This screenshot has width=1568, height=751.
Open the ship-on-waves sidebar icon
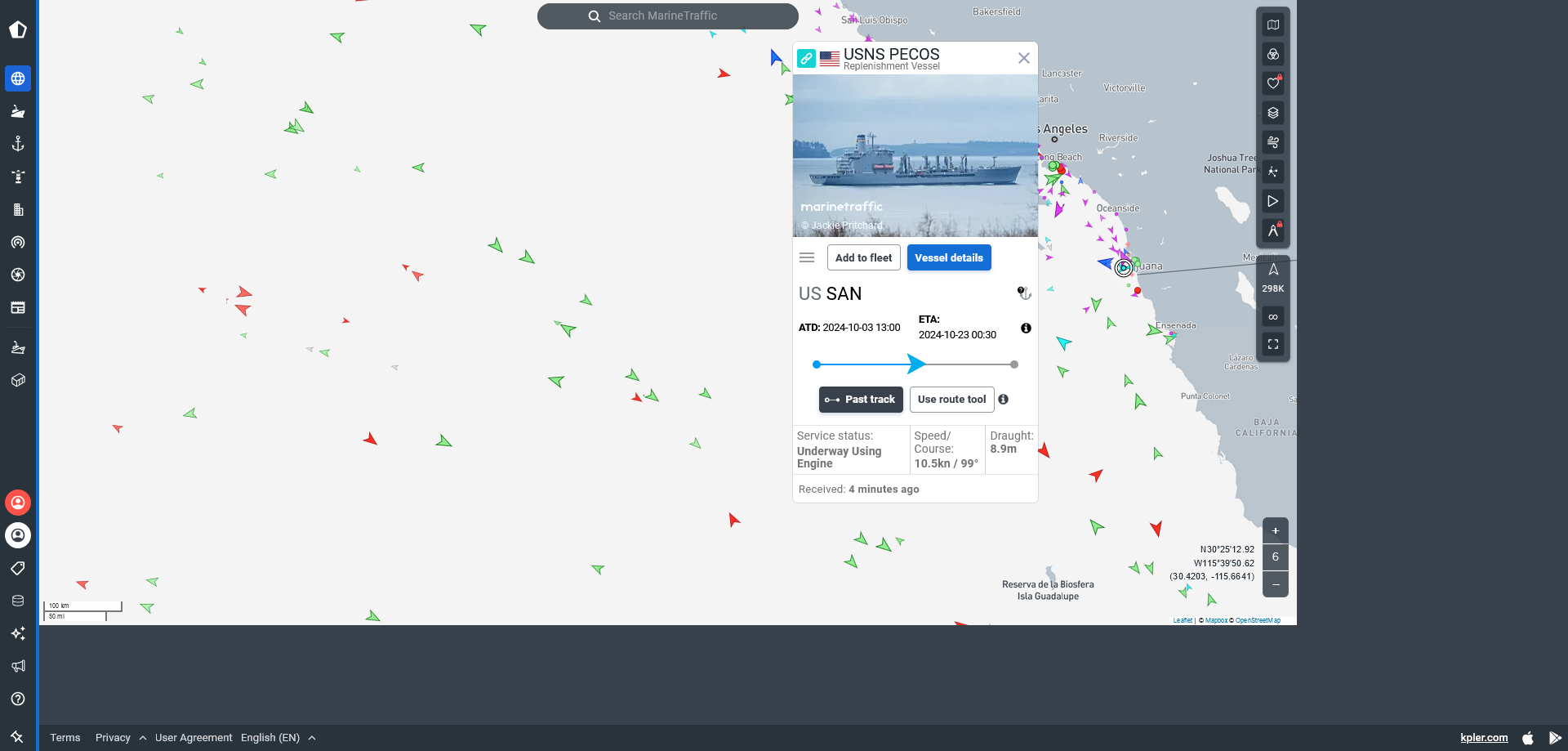click(18, 347)
